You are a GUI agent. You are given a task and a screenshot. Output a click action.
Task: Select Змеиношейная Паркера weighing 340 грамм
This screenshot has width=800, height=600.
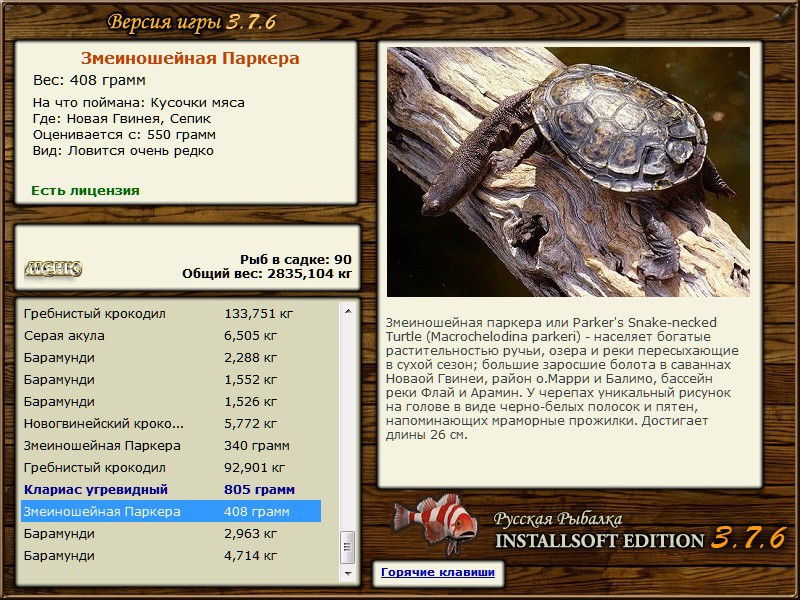pyautogui.click(x=171, y=445)
